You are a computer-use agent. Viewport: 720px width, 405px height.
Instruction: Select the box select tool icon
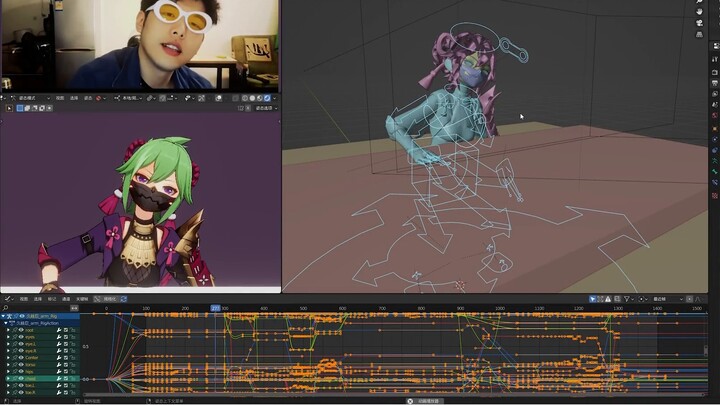9,108
